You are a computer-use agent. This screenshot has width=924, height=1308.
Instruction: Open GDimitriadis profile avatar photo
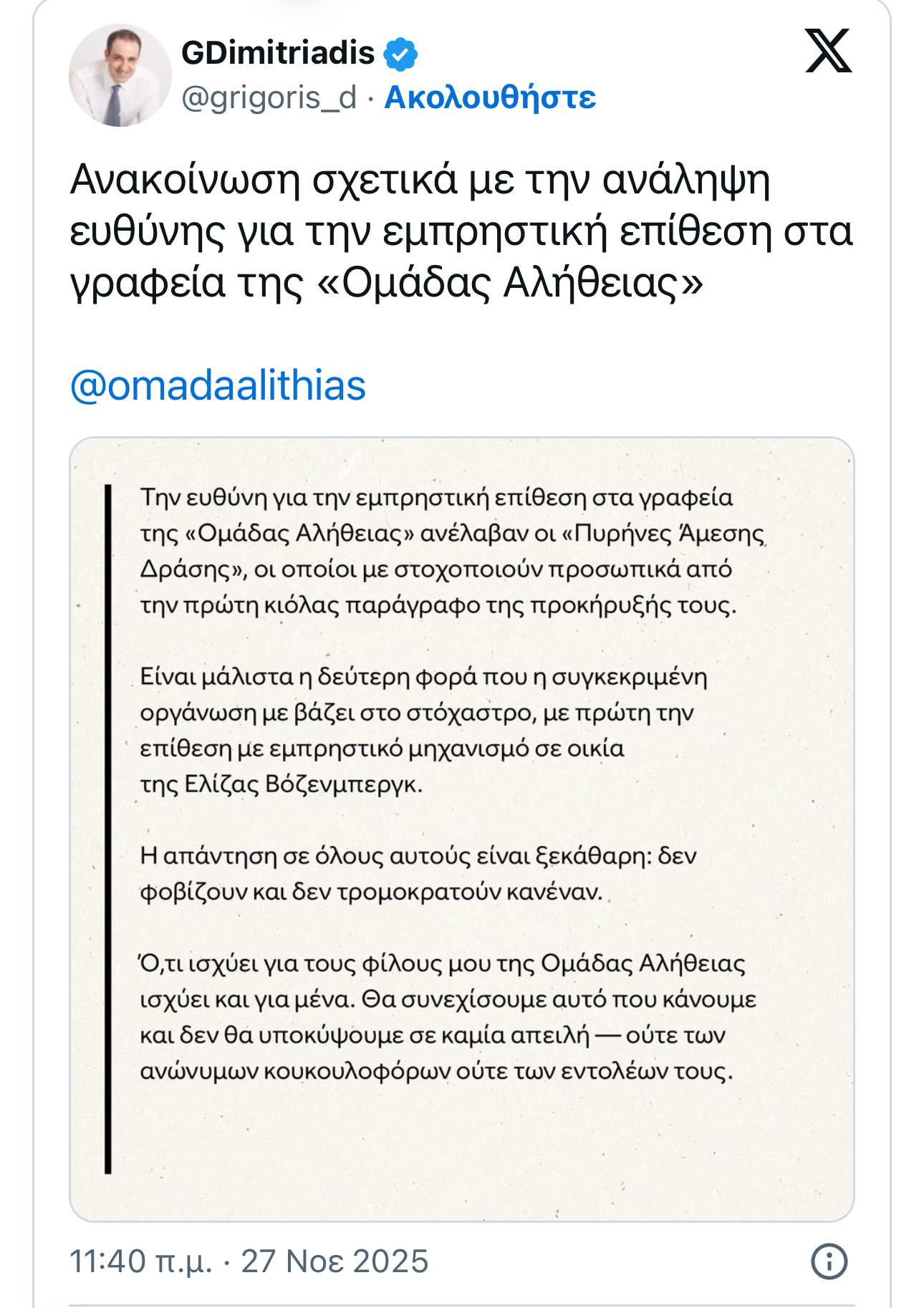[120, 75]
